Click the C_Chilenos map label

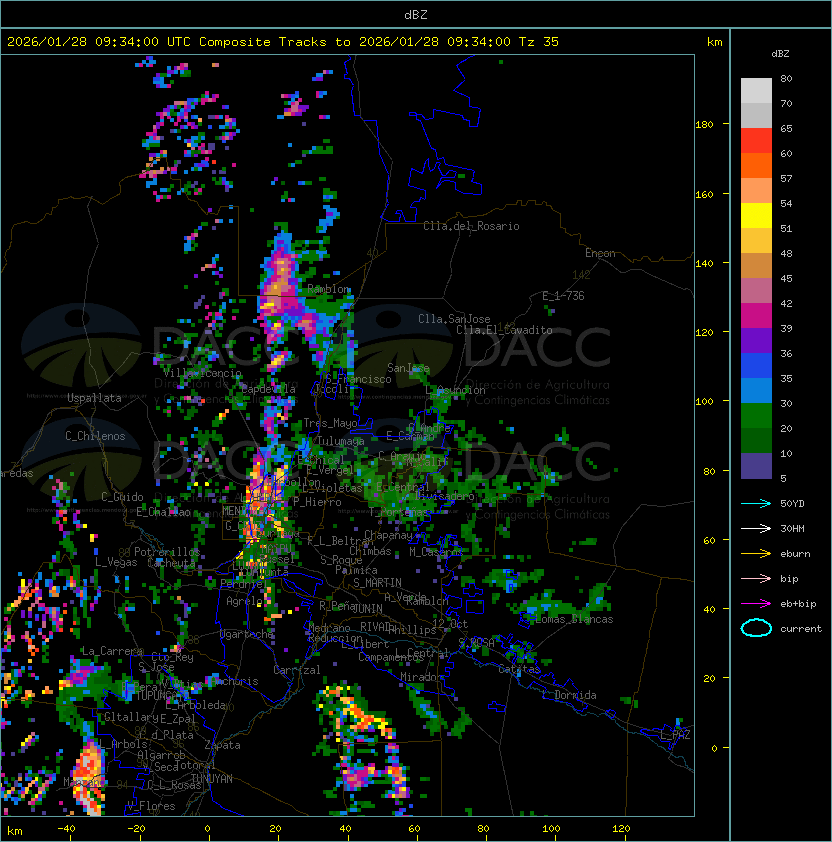(x=95, y=436)
